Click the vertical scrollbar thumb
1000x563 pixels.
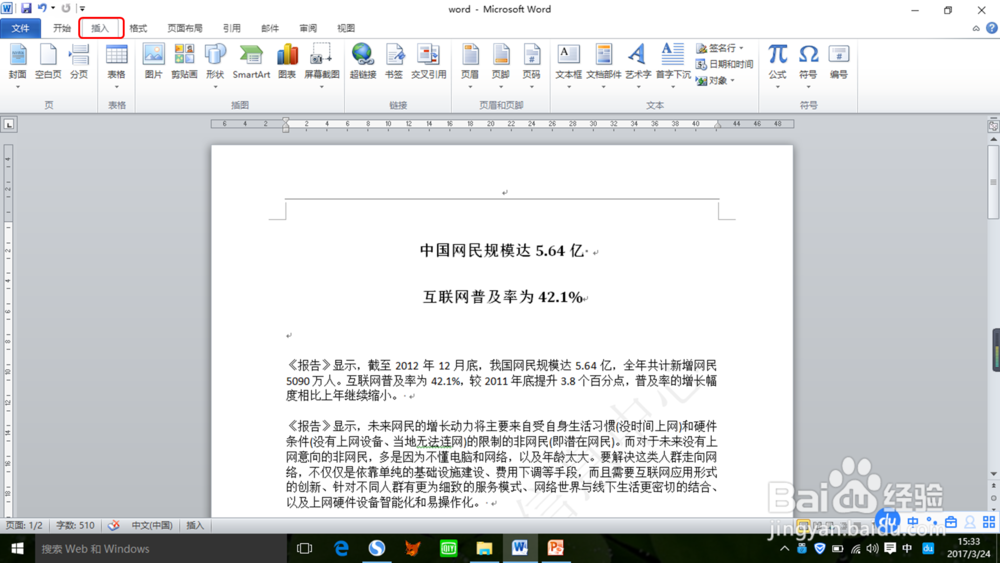coord(993,182)
